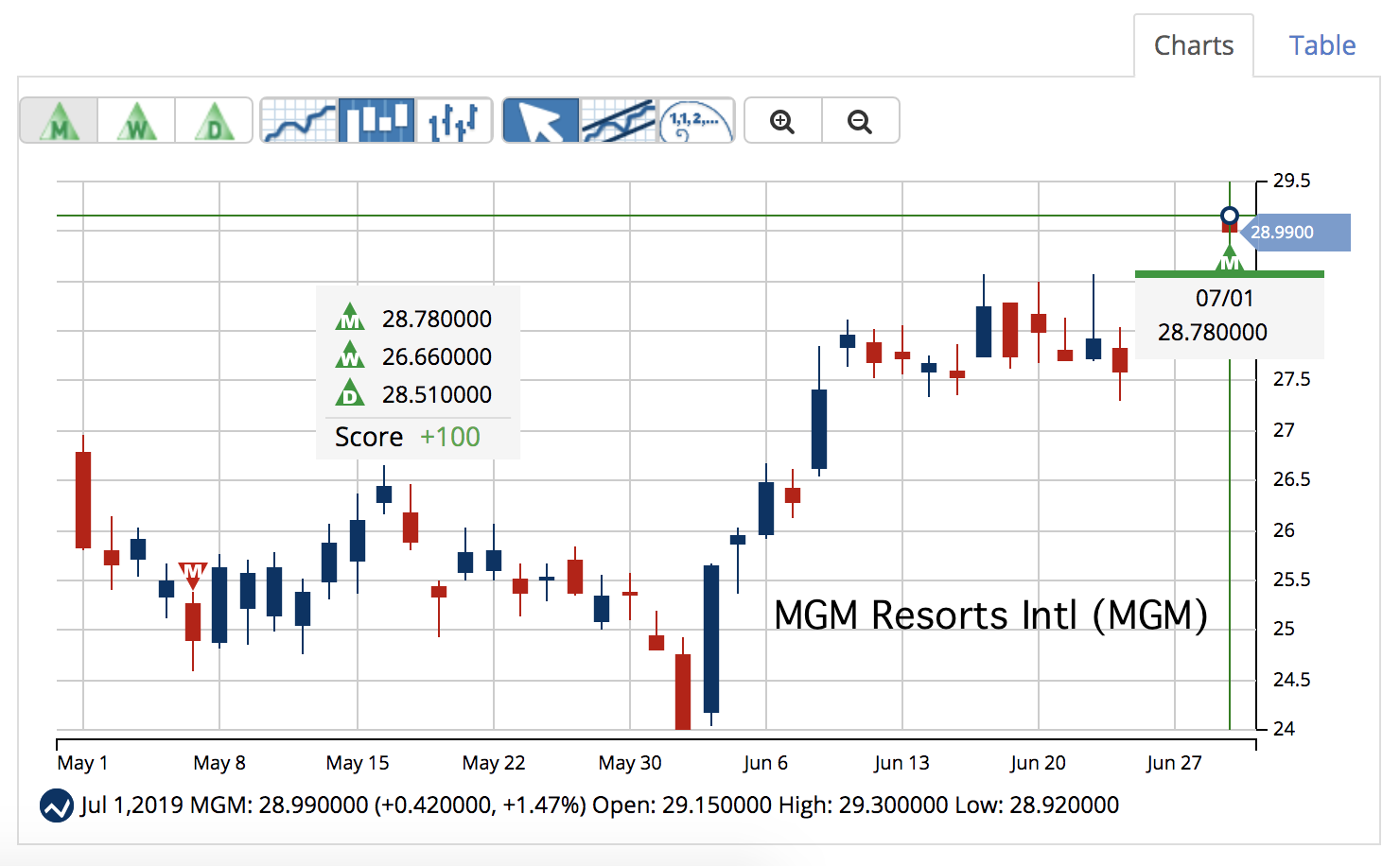Click the May 15 axis label
Image resolution: width=1400 pixels, height=866 pixels.
click(x=358, y=763)
